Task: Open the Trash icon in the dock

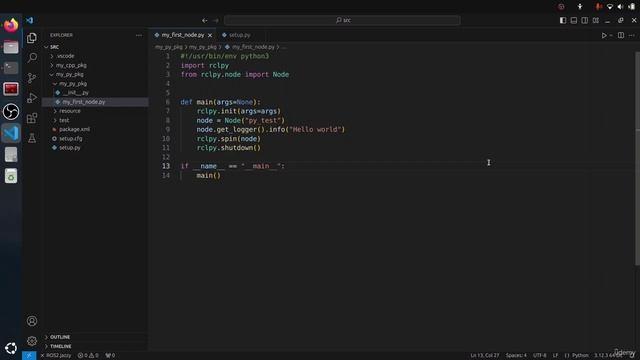Action: pyautogui.click(x=11, y=176)
